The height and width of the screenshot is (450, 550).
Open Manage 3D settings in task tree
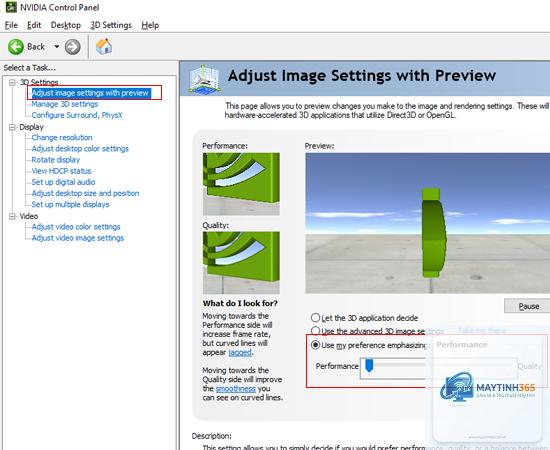[x=65, y=104]
